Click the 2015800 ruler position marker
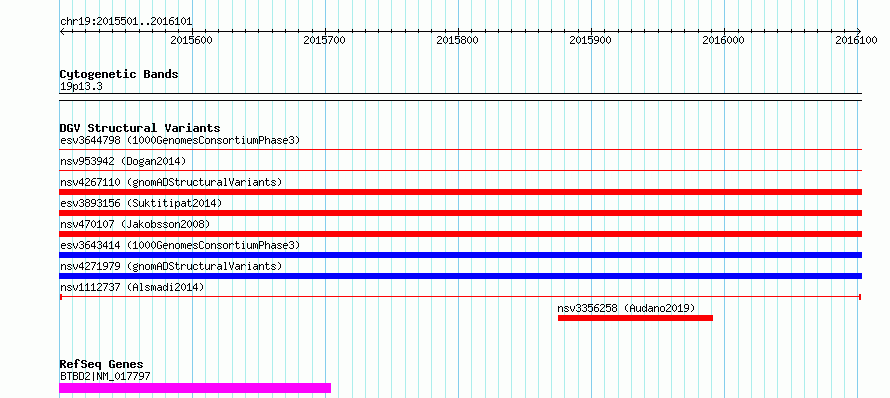 click(457, 40)
